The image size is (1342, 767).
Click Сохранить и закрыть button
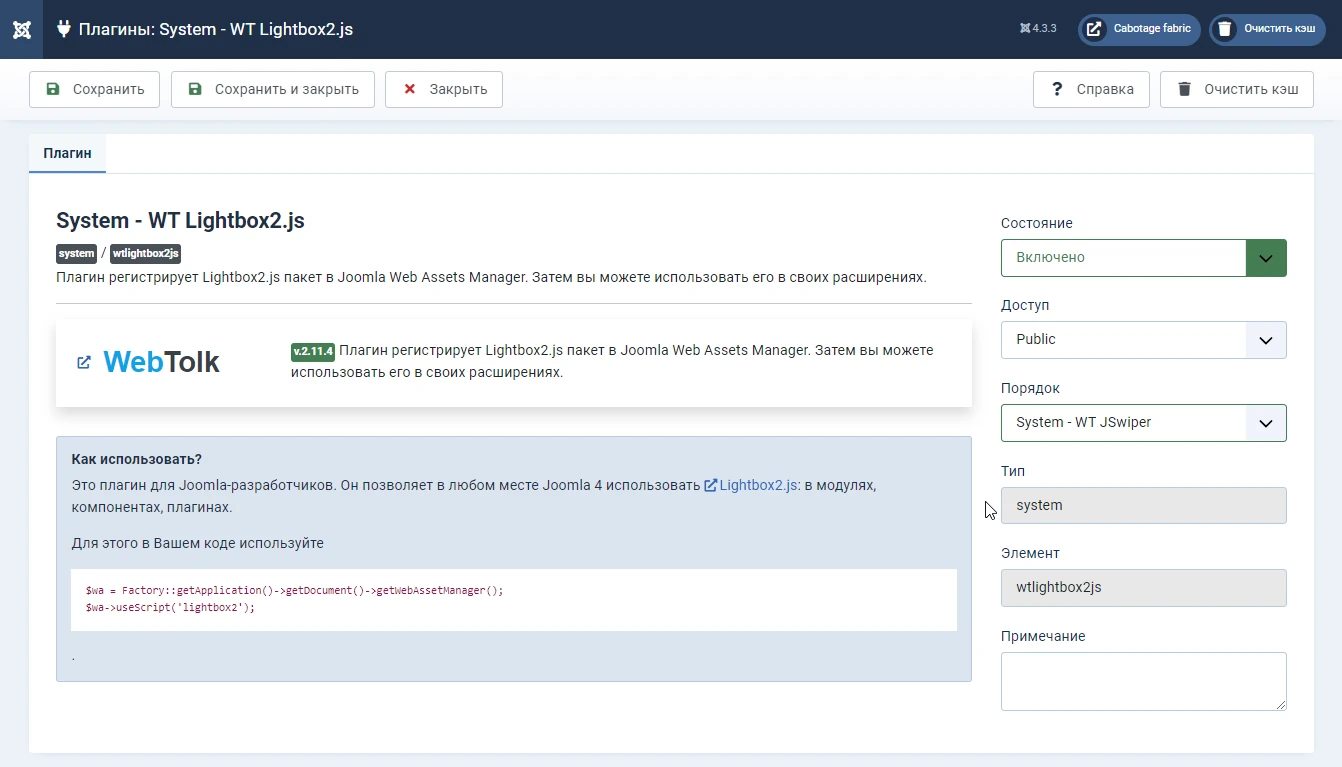[x=273, y=89]
